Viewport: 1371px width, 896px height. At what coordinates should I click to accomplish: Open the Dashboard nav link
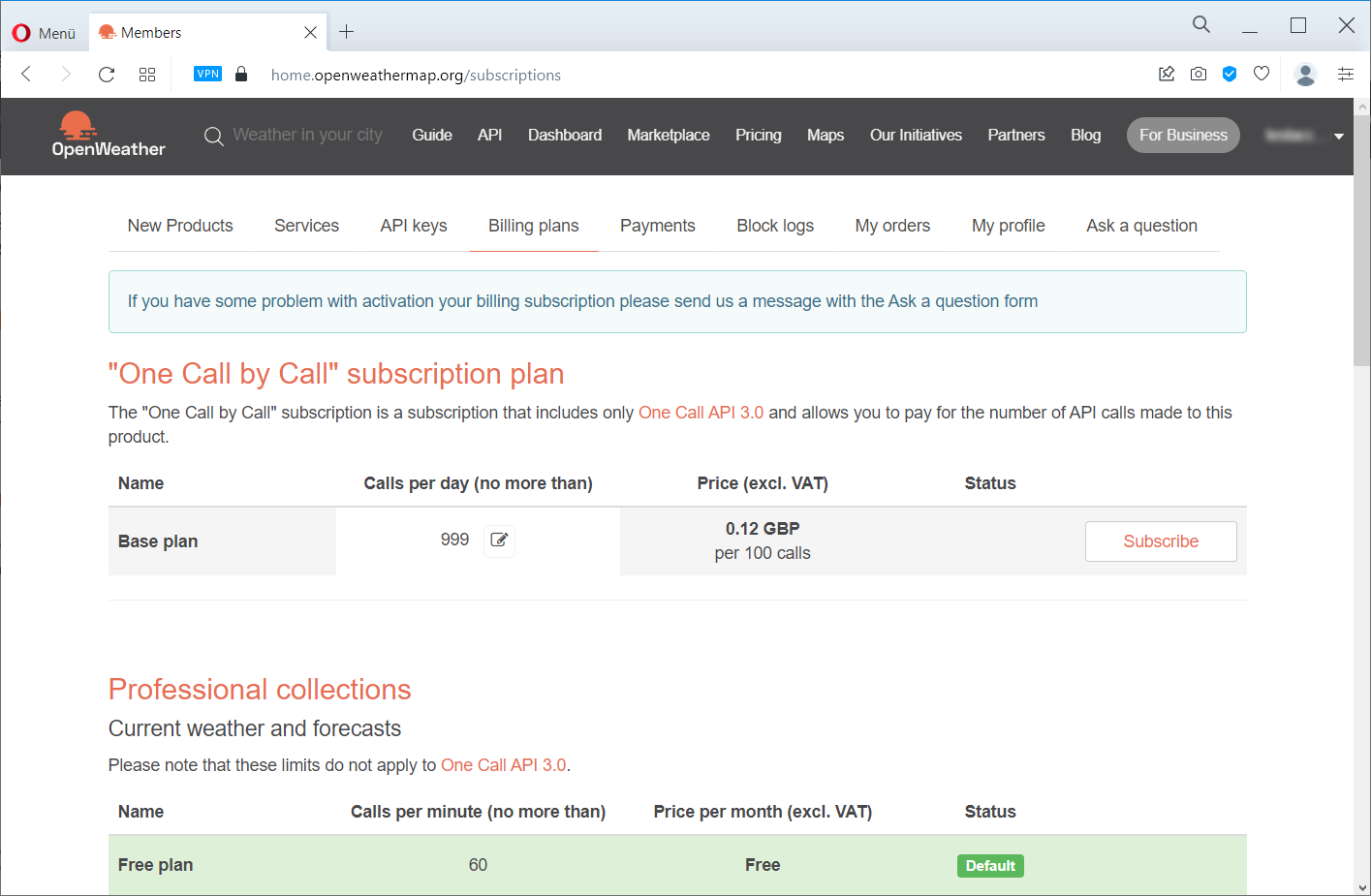coord(565,135)
